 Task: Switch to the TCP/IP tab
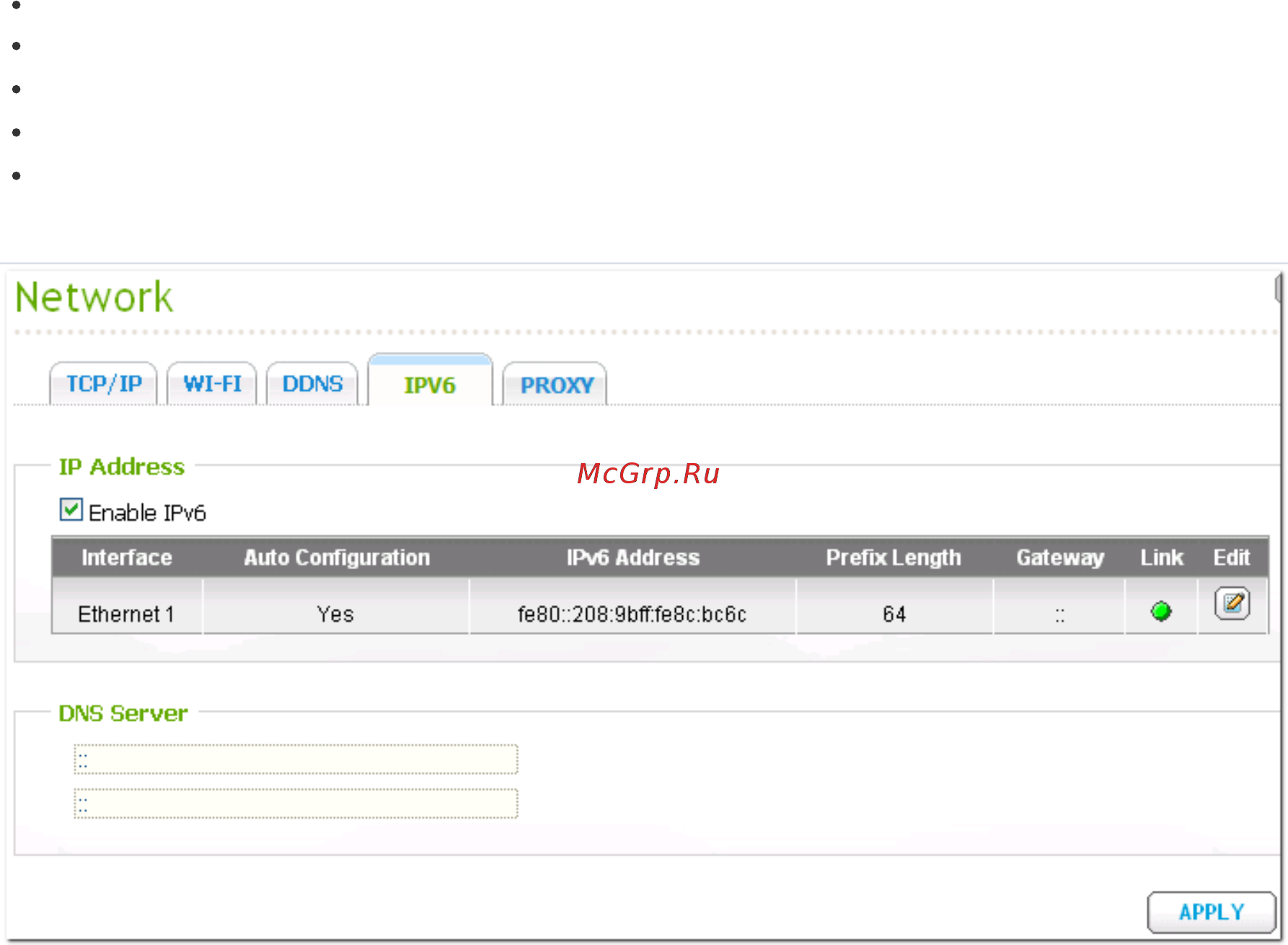coord(104,384)
